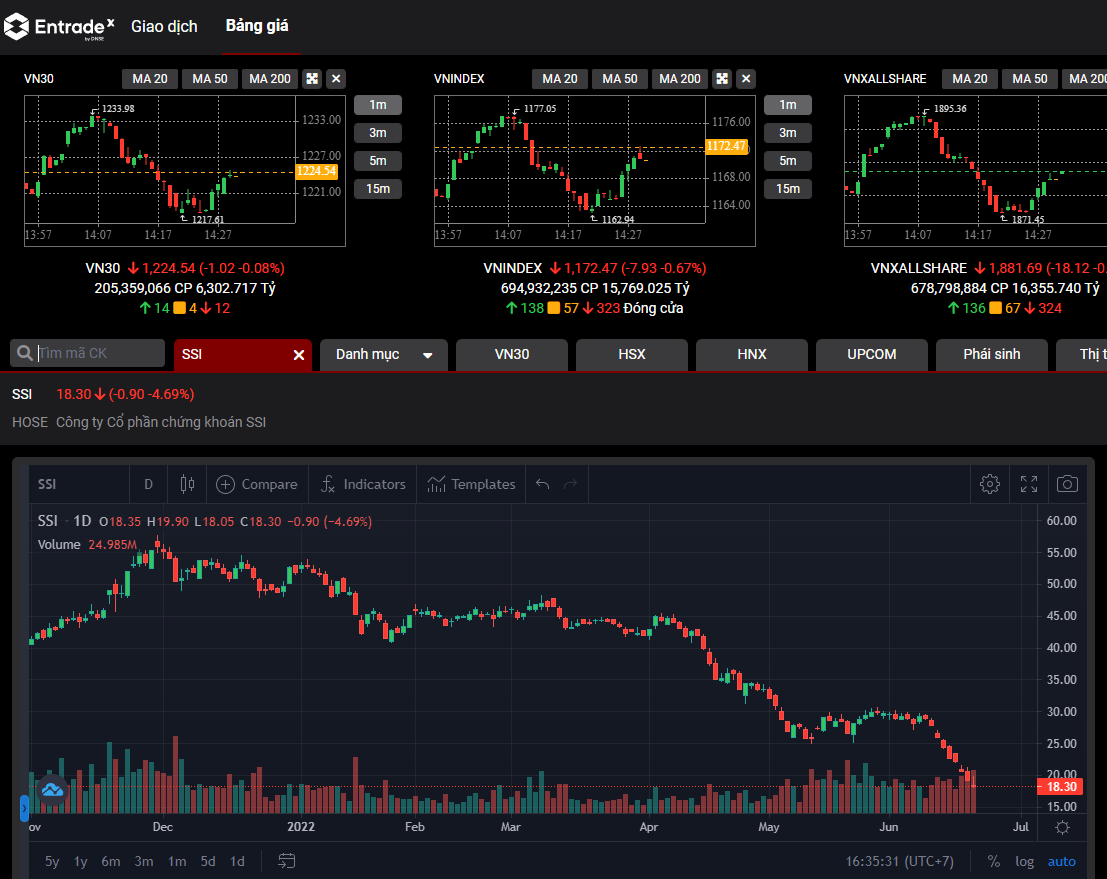This screenshot has height=879, width=1107.
Task: Take a chart snapshot with camera icon
Action: click(1067, 484)
